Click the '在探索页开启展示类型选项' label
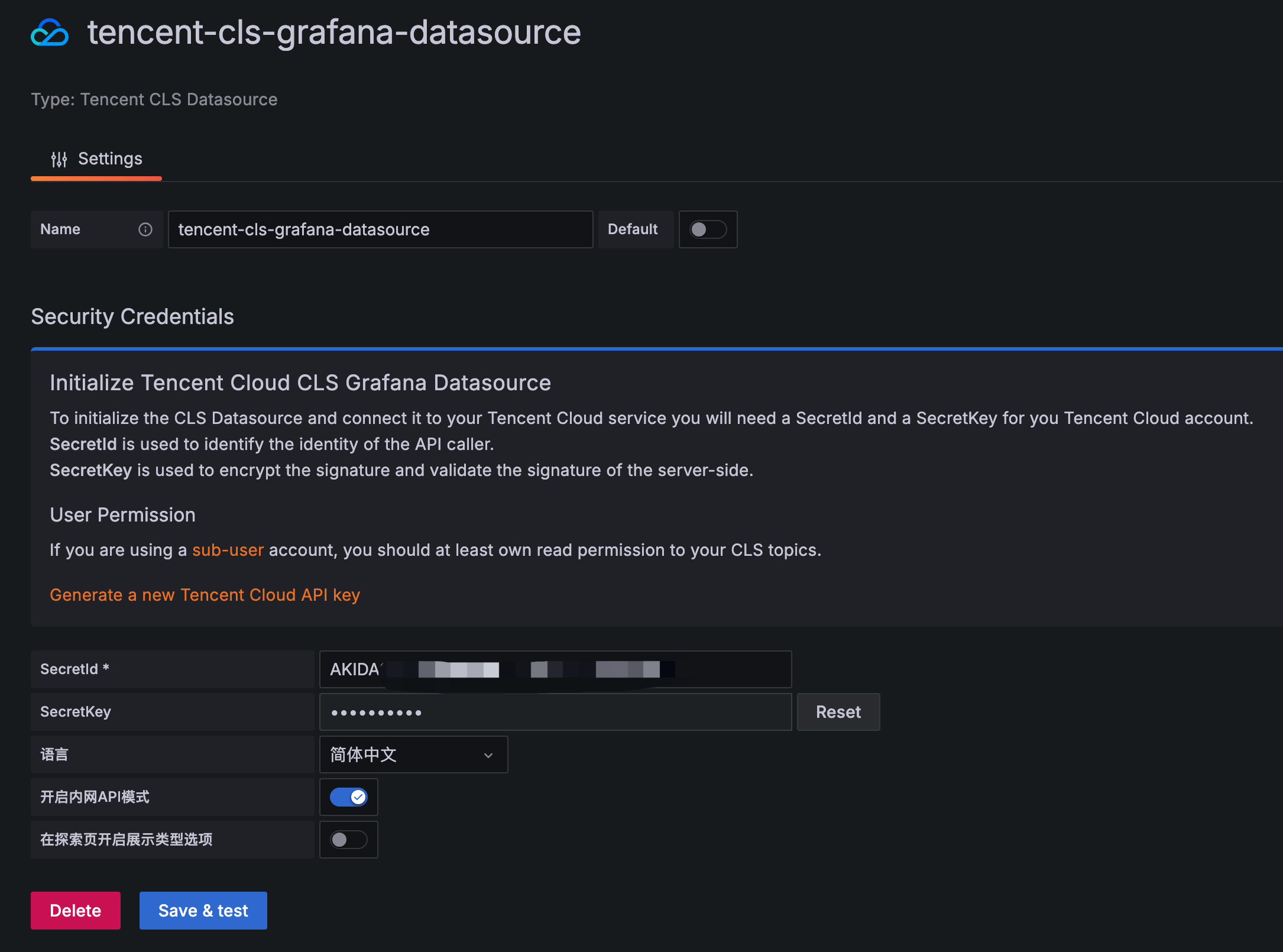Image resolution: width=1283 pixels, height=952 pixels. pyautogui.click(x=127, y=840)
